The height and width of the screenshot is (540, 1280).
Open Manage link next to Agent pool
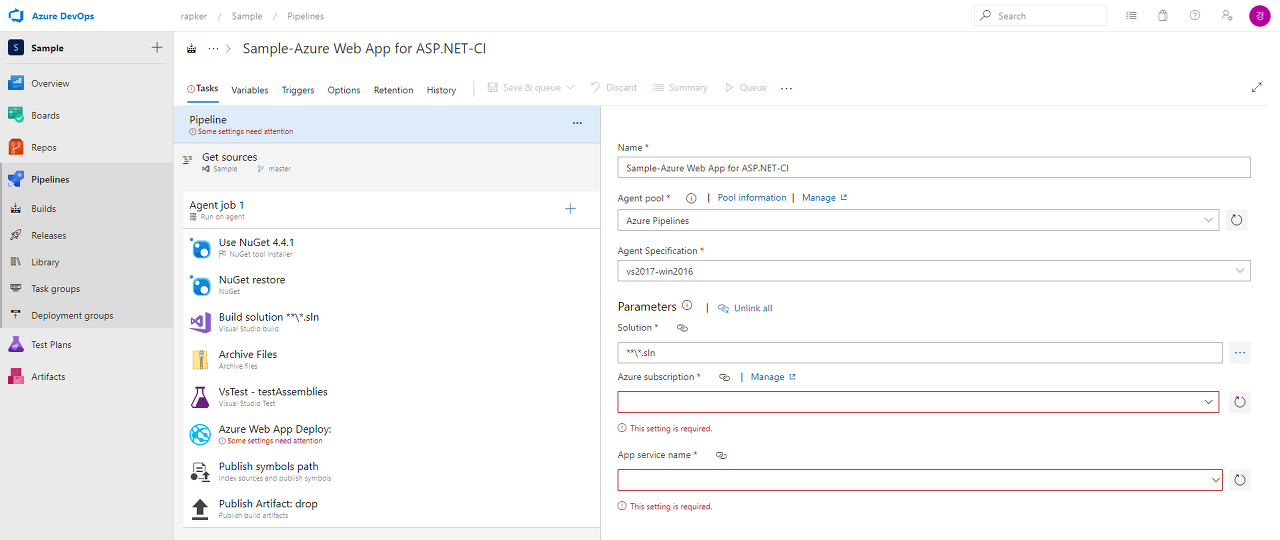pyautogui.click(x=824, y=198)
